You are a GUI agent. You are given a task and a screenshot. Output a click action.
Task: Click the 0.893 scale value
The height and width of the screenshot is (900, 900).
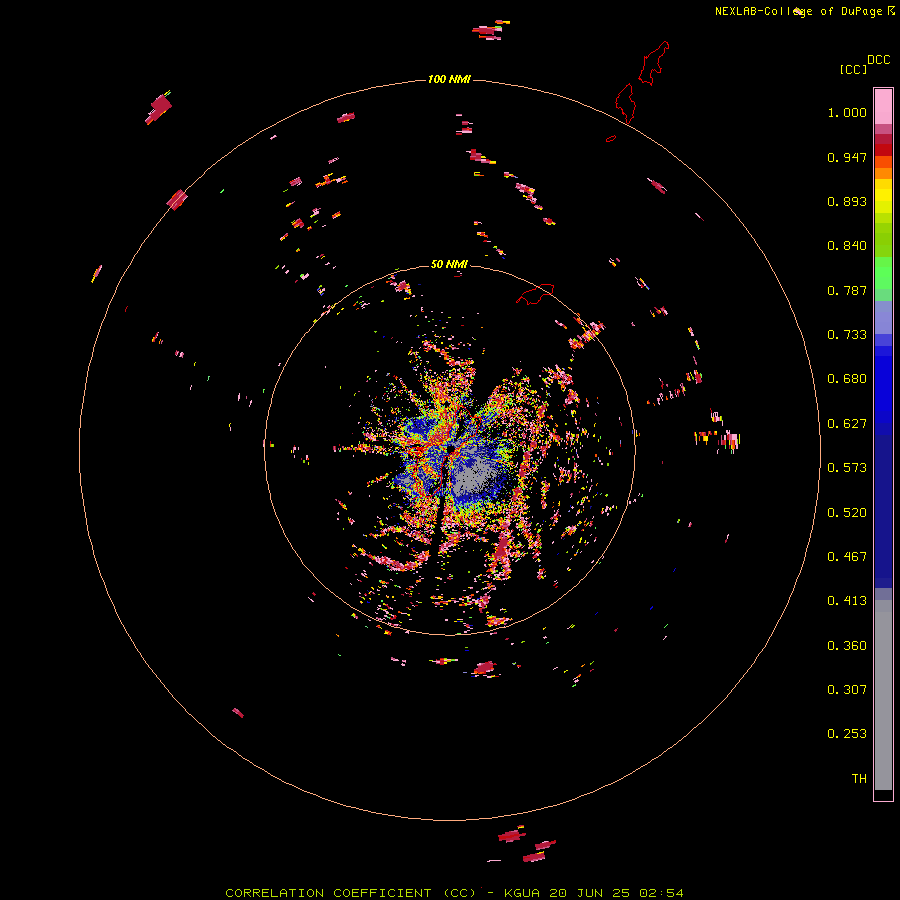point(847,201)
